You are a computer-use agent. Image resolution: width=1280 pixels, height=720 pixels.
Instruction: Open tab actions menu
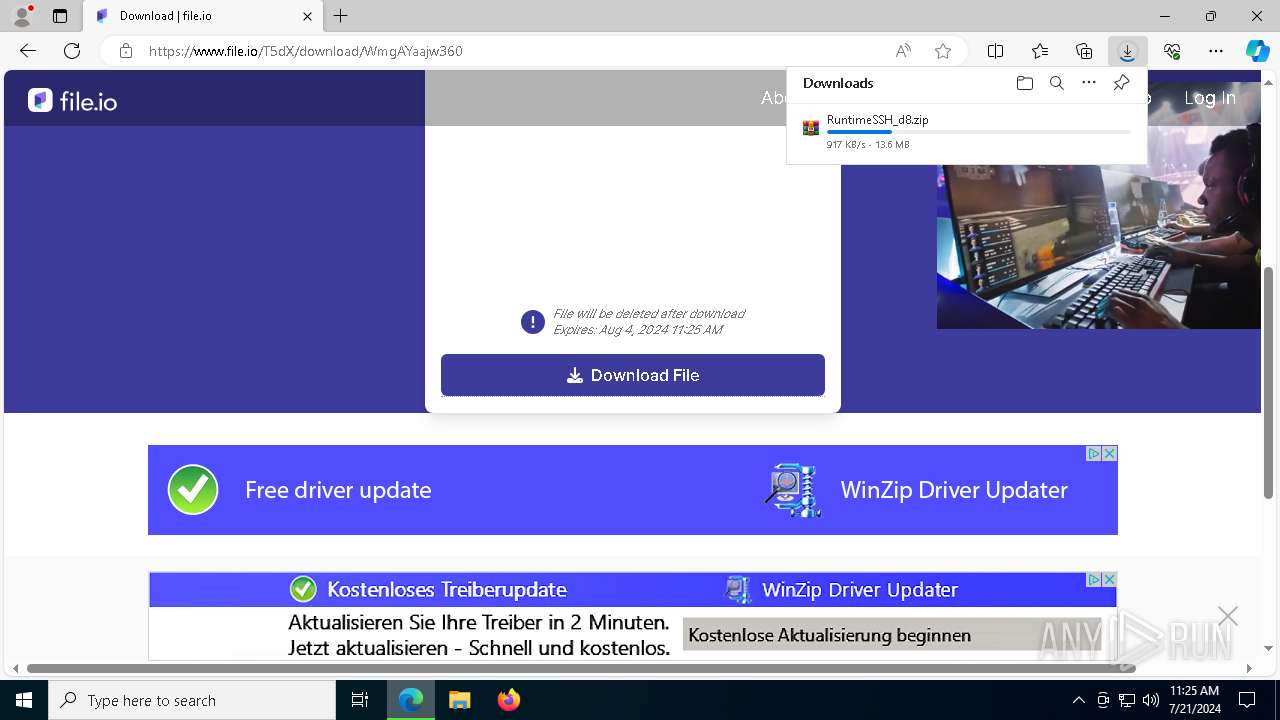pos(60,16)
